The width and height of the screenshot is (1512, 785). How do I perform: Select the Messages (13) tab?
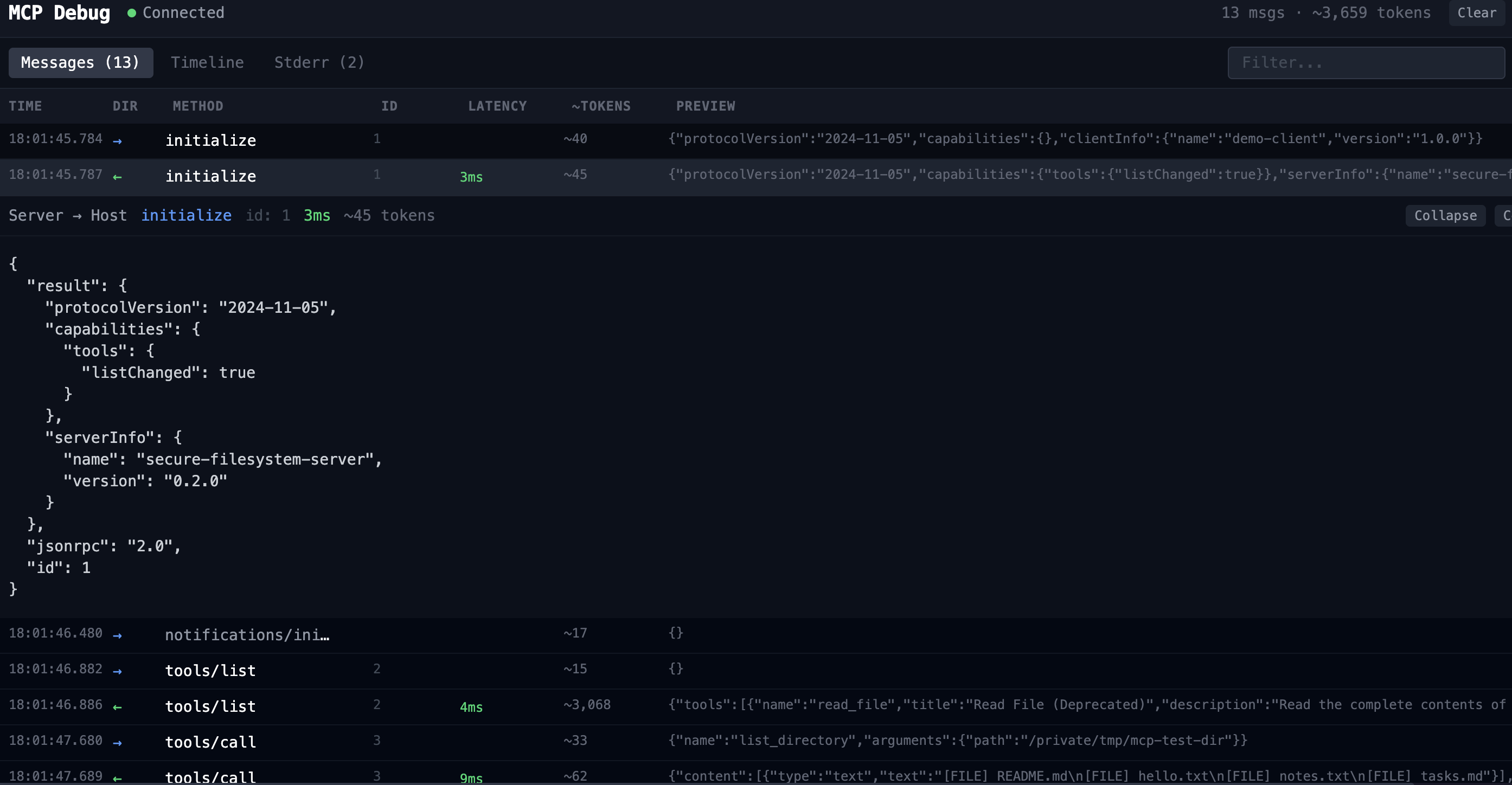[x=80, y=62]
